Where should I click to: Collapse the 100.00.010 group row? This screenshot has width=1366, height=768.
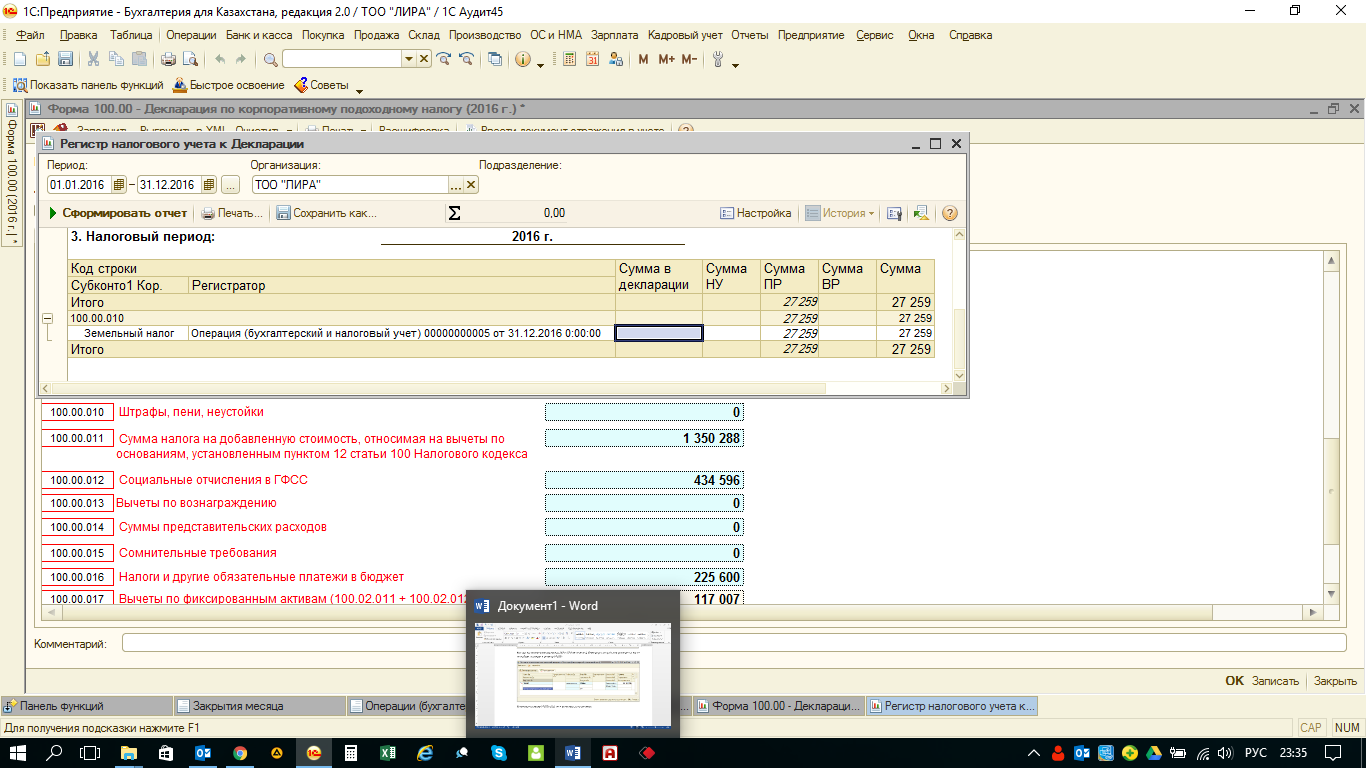tap(47, 318)
